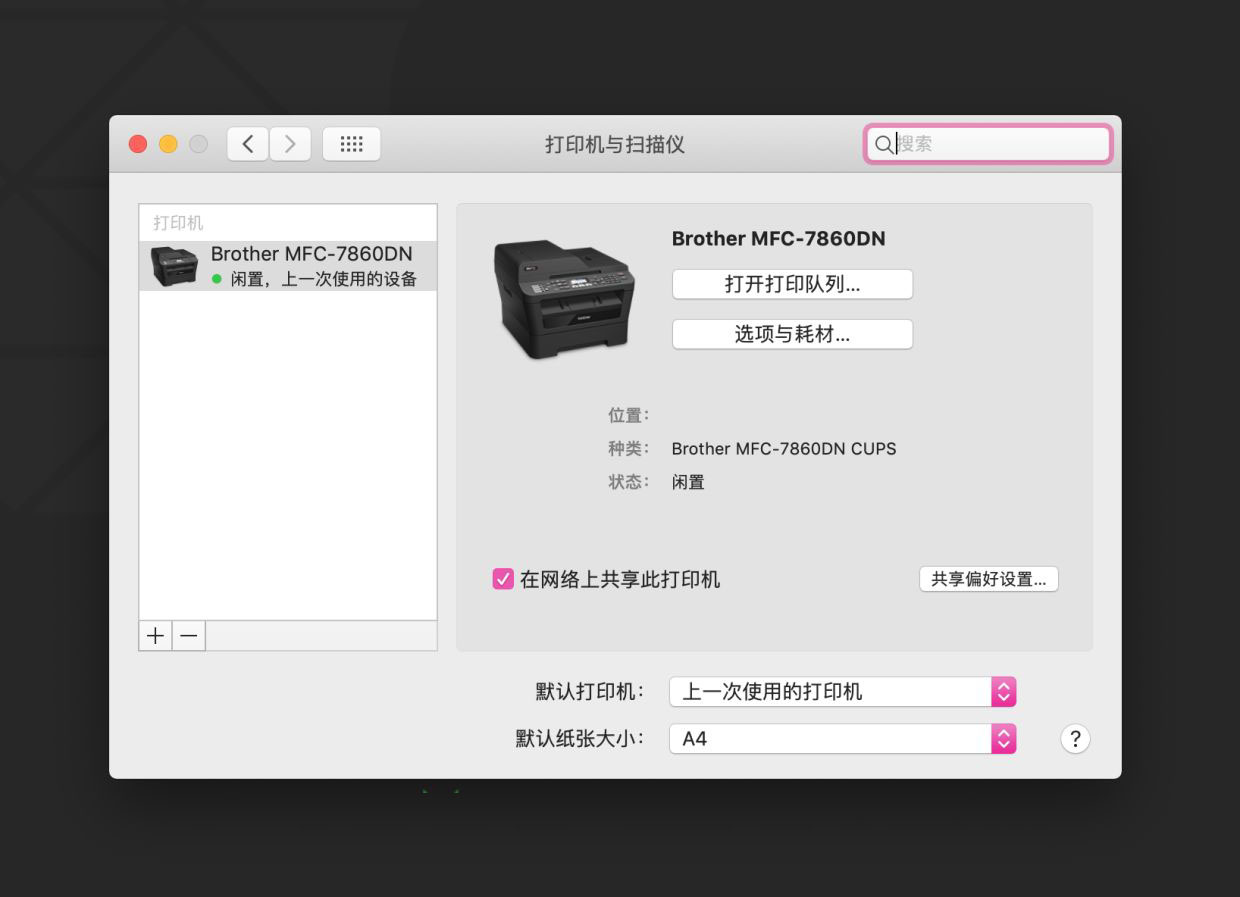Screen dimensions: 1240x897
Task: Click the 默认打印机: label
Action: (590, 691)
